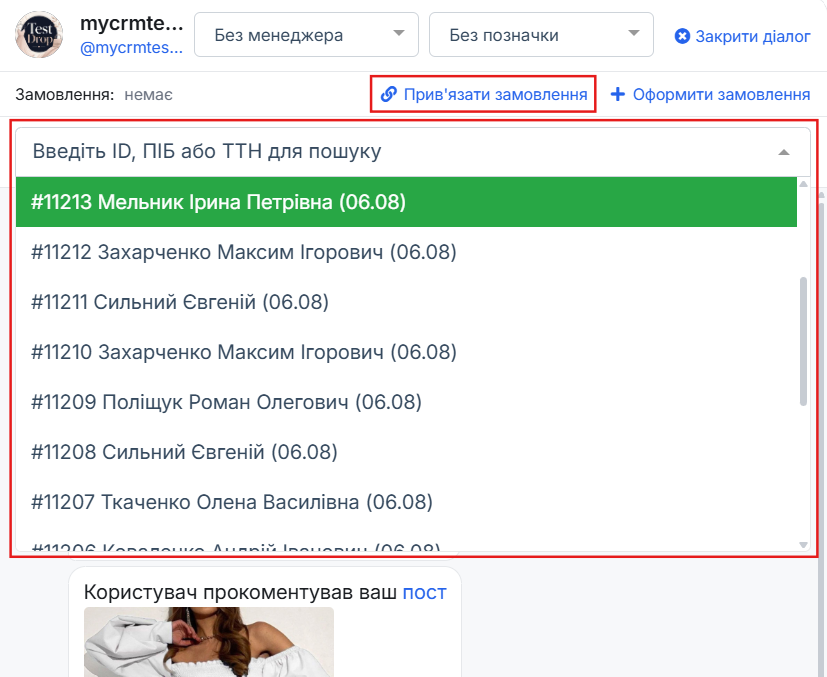Click the X icon beside Закрити діалог
The height and width of the screenshot is (677, 827).
(x=682, y=36)
